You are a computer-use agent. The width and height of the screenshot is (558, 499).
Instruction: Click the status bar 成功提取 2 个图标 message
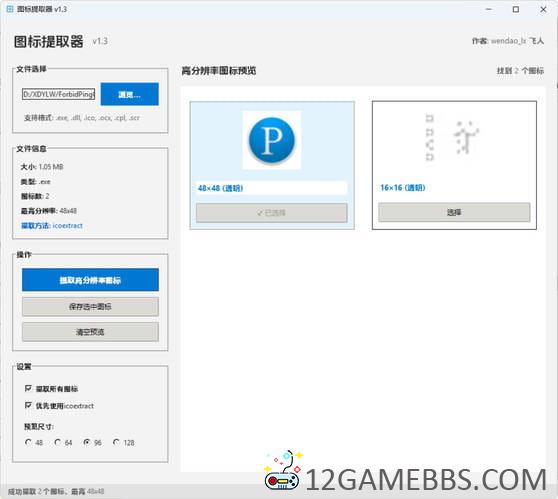[56, 492]
